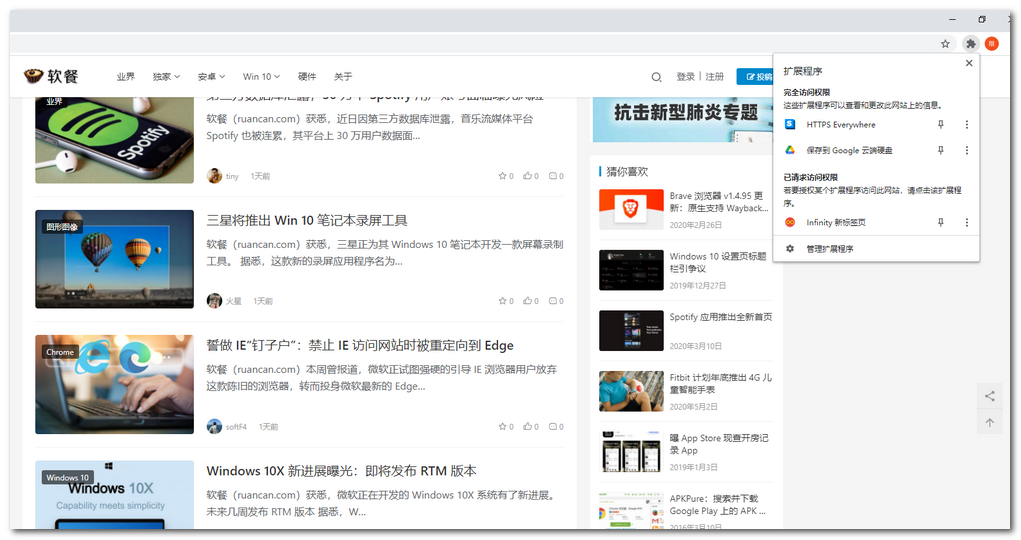Click author avatar of softF4
Screen dimensions: 1021x540
pyautogui.click(x=214, y=427)
